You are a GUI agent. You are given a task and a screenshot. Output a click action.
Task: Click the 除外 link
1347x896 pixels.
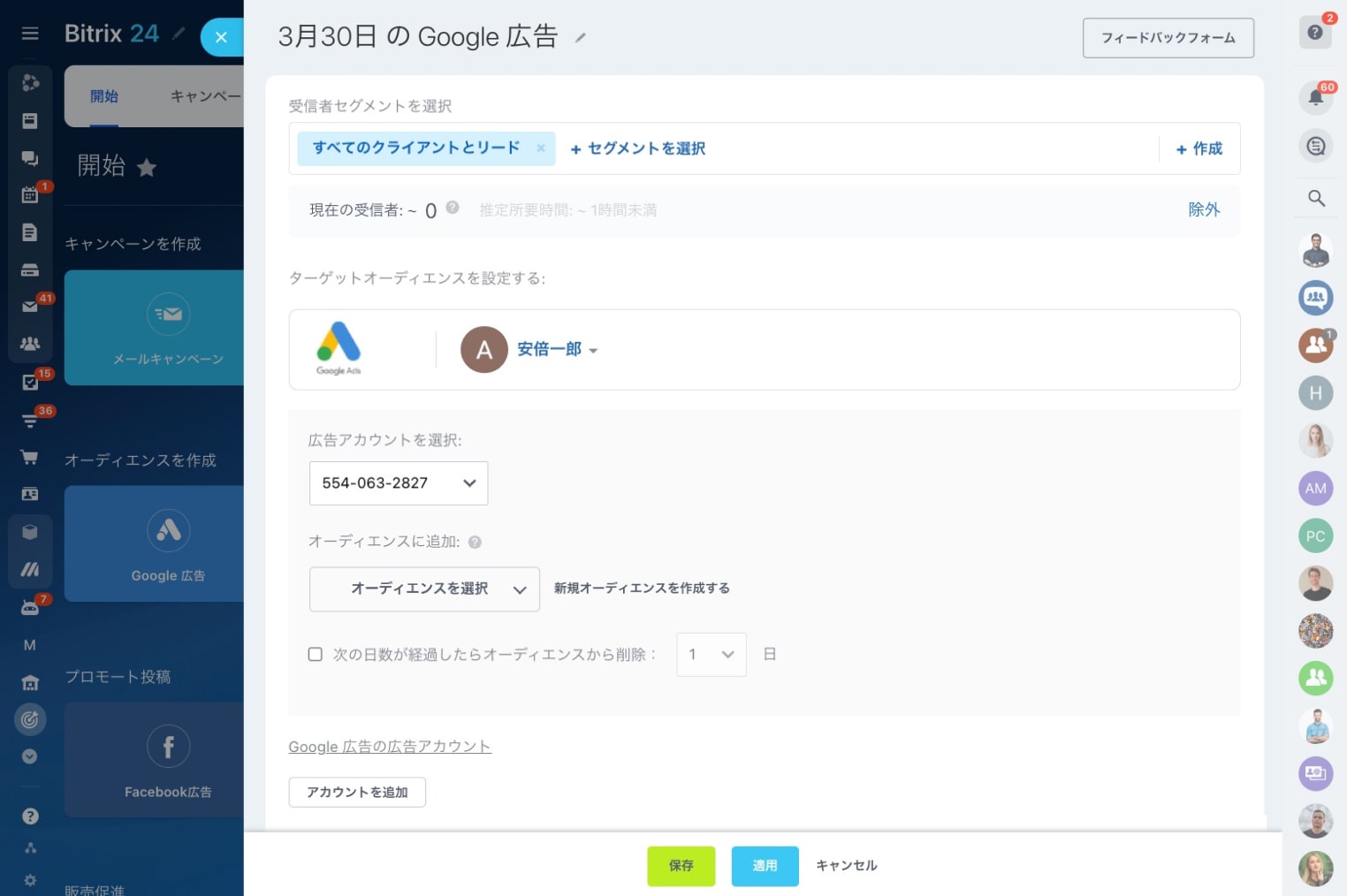(x=1204, y=209)
